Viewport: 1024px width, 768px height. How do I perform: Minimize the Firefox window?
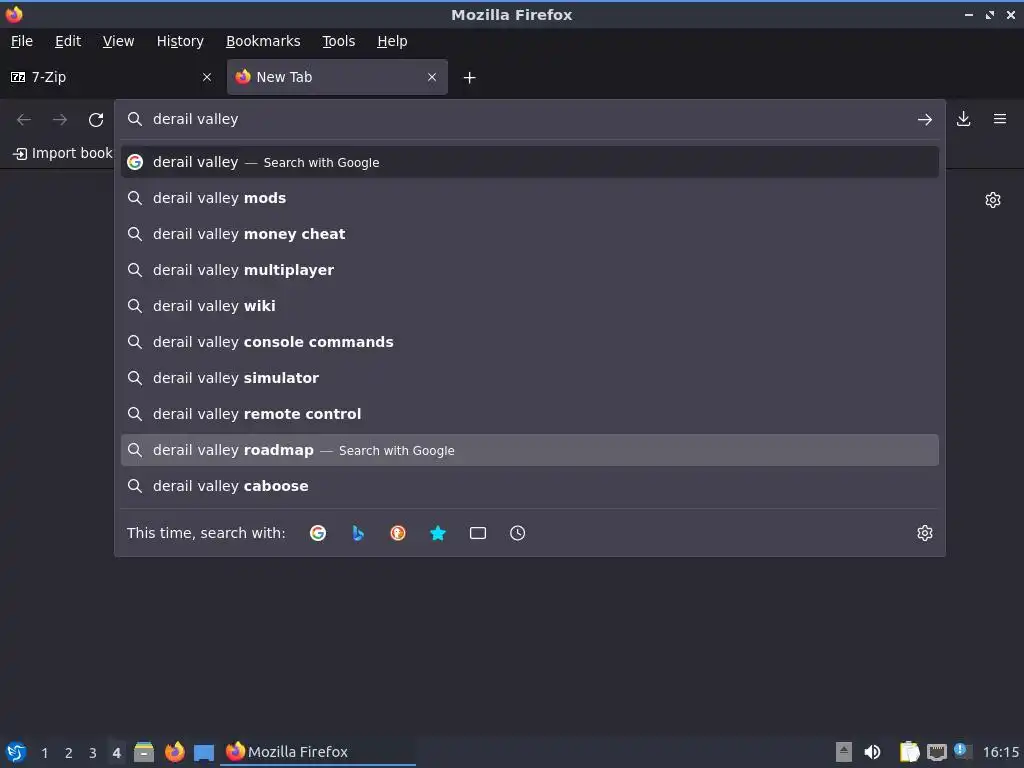(x=968, y=14)
